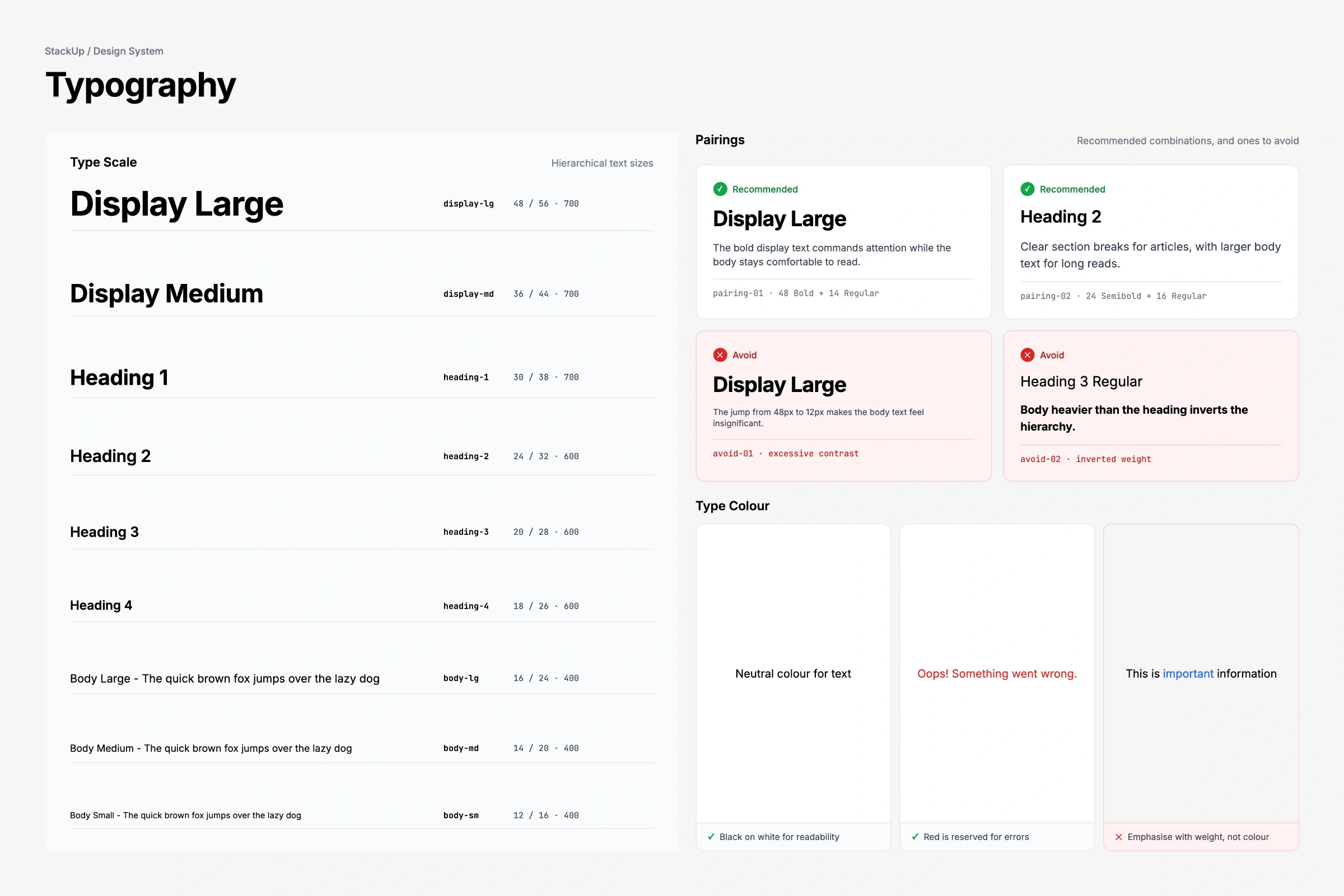
Task: Click the '12 / 16 · 400' spec value
Action: [547, 815]
